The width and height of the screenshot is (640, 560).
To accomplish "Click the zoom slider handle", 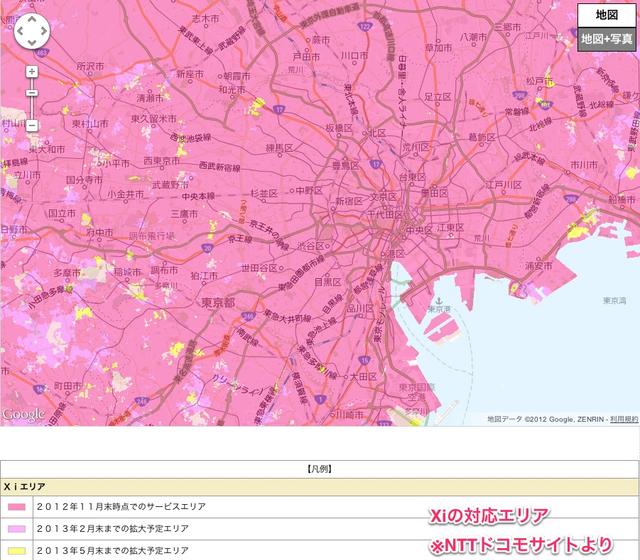I will [x=32, y=92].
